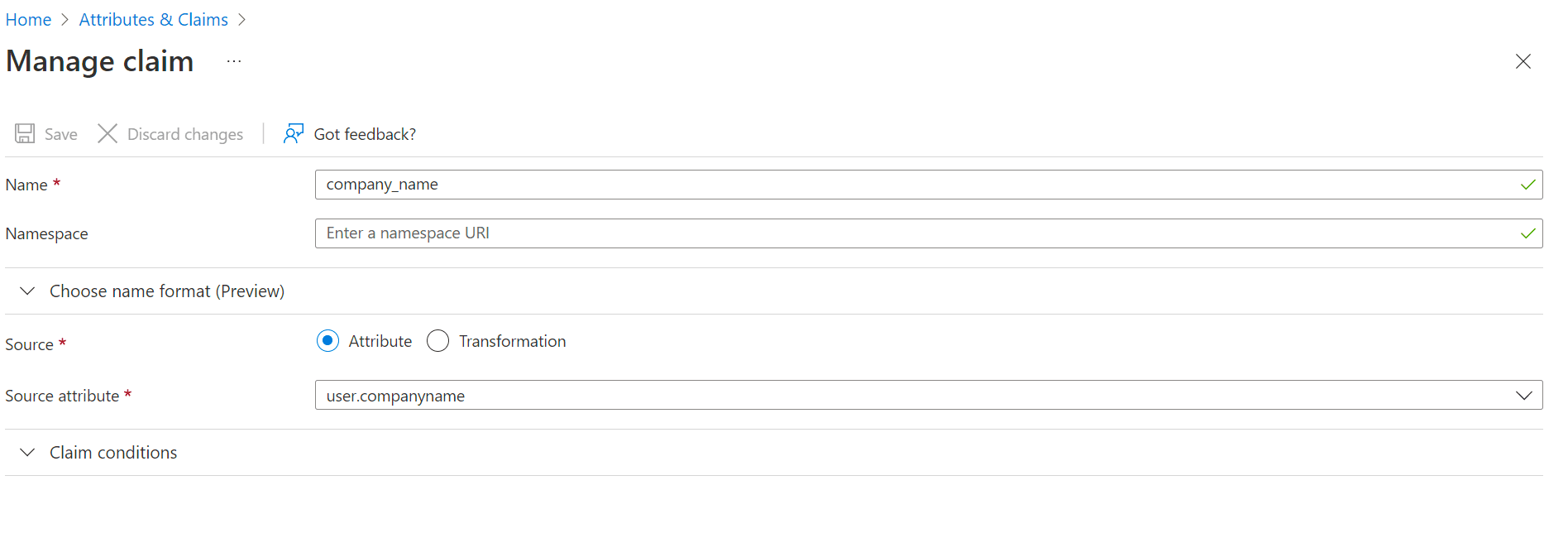This screenshot has width=1568, height=543.
Task: Open the ellipsis more options menu
Action: tap(234, 61)
